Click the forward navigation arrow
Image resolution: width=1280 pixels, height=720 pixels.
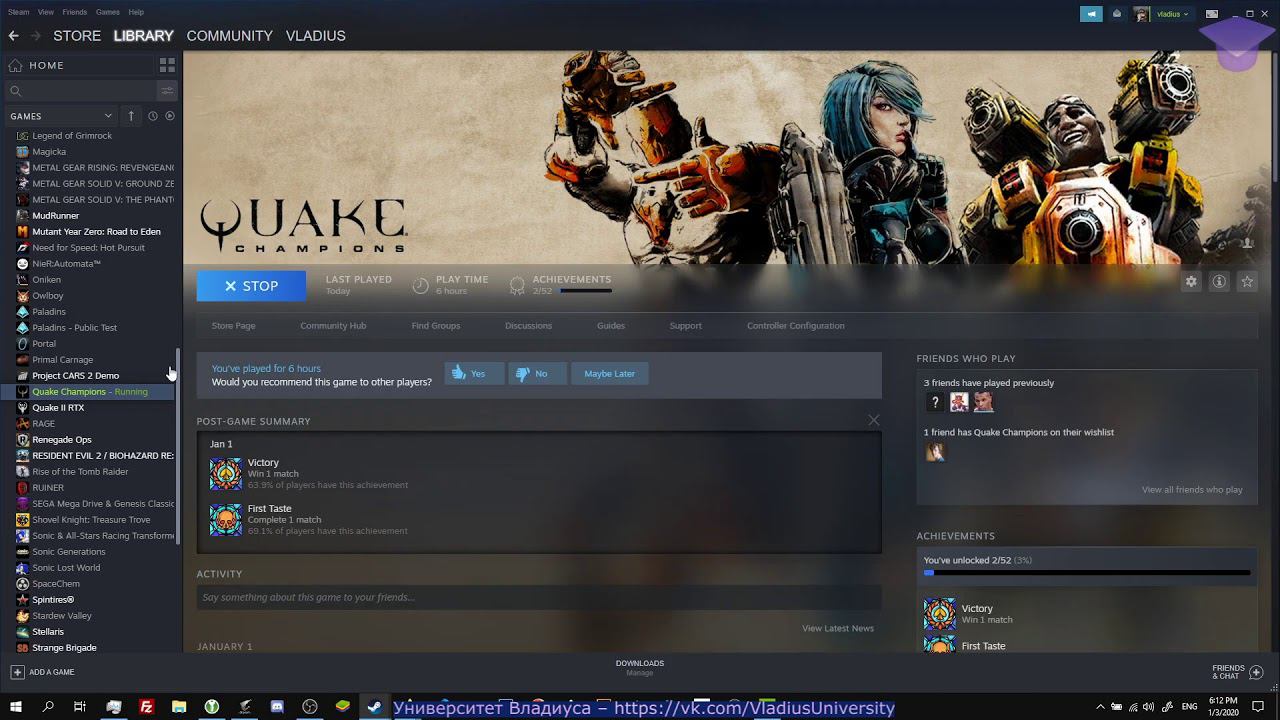pos(36,36)
